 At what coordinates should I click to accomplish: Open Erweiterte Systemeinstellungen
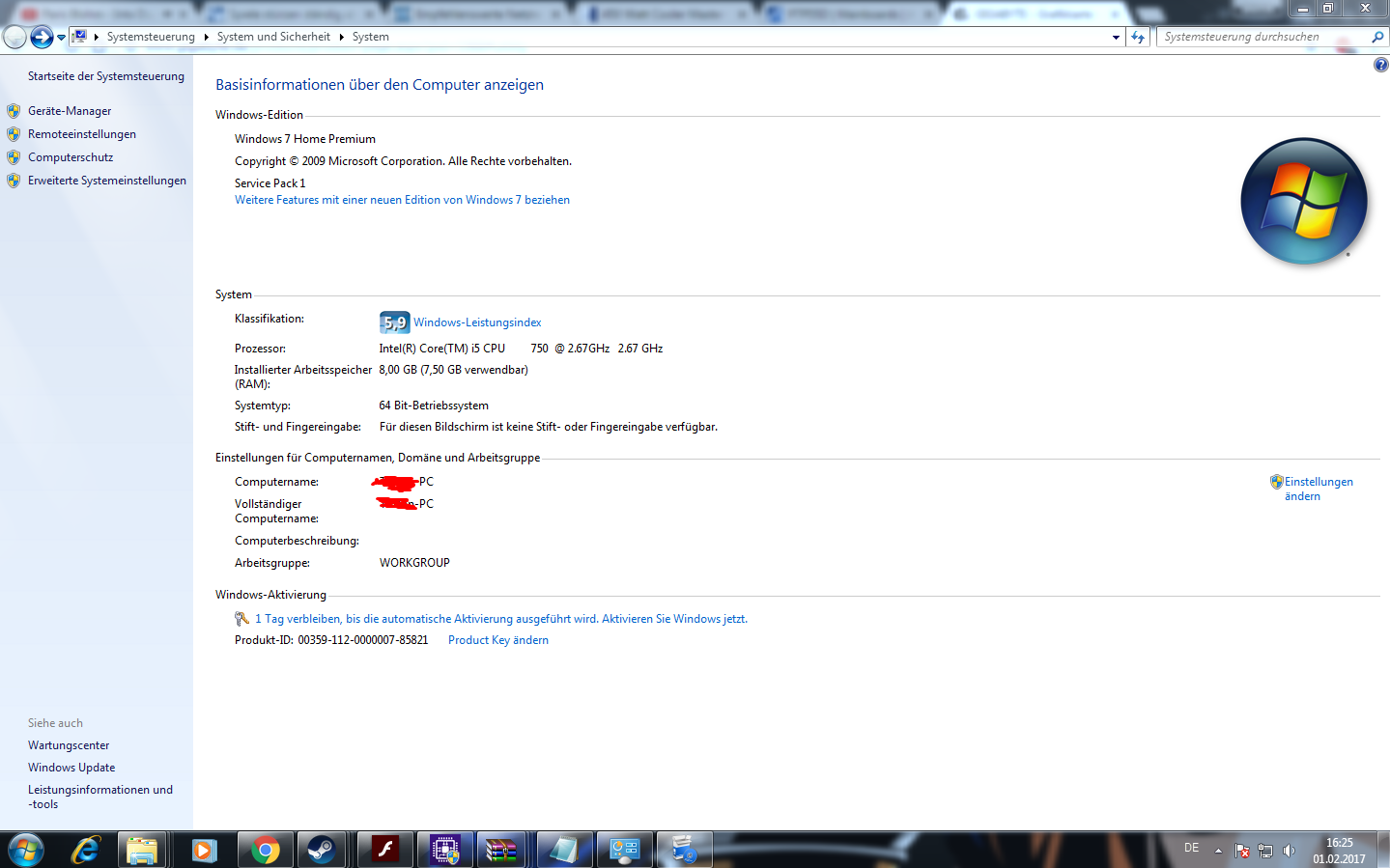point(107,181)
